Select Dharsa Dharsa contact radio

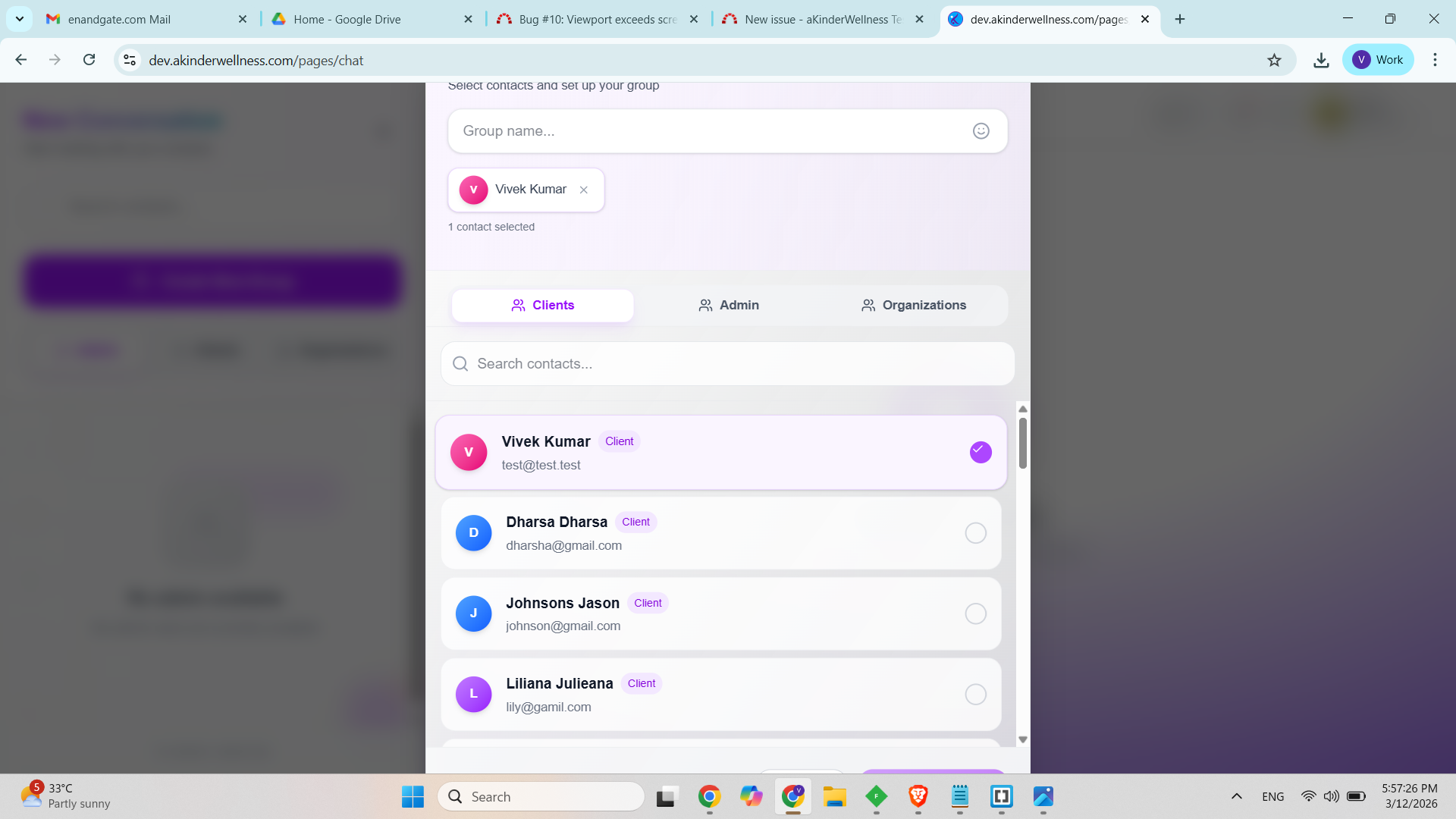tap(975, 533)
